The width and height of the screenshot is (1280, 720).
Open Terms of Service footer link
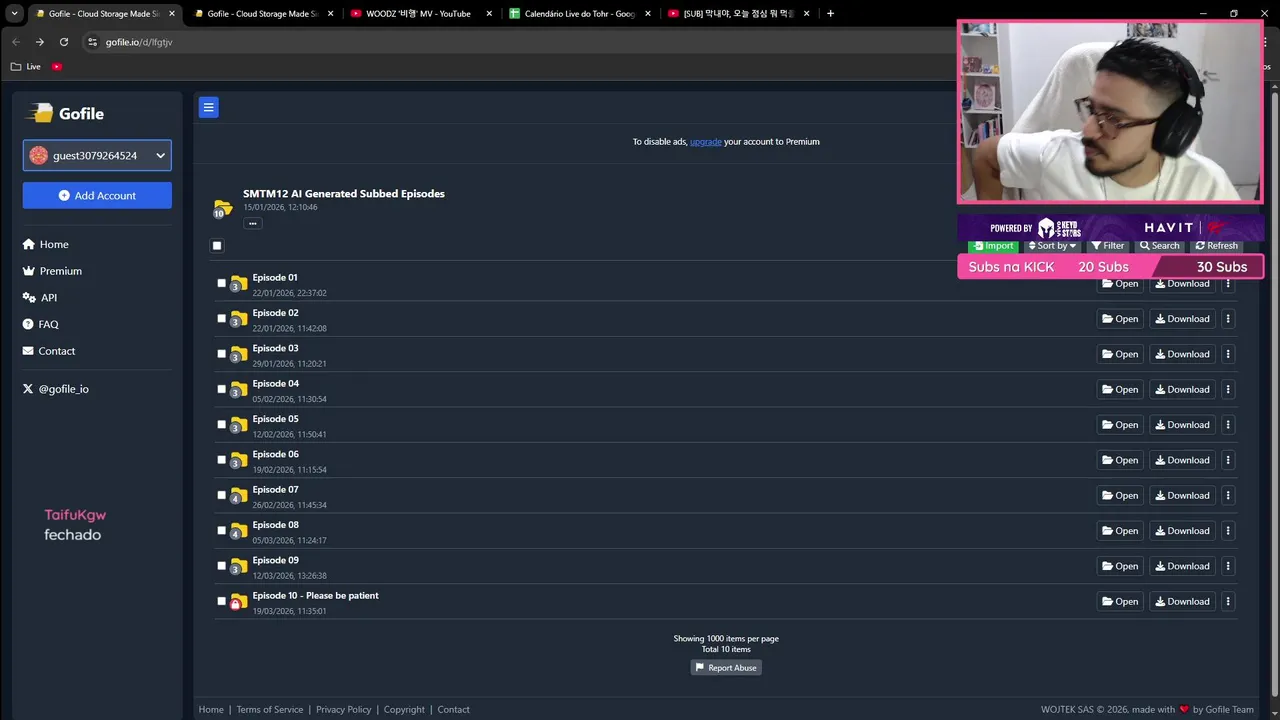(x=269, y=710)
